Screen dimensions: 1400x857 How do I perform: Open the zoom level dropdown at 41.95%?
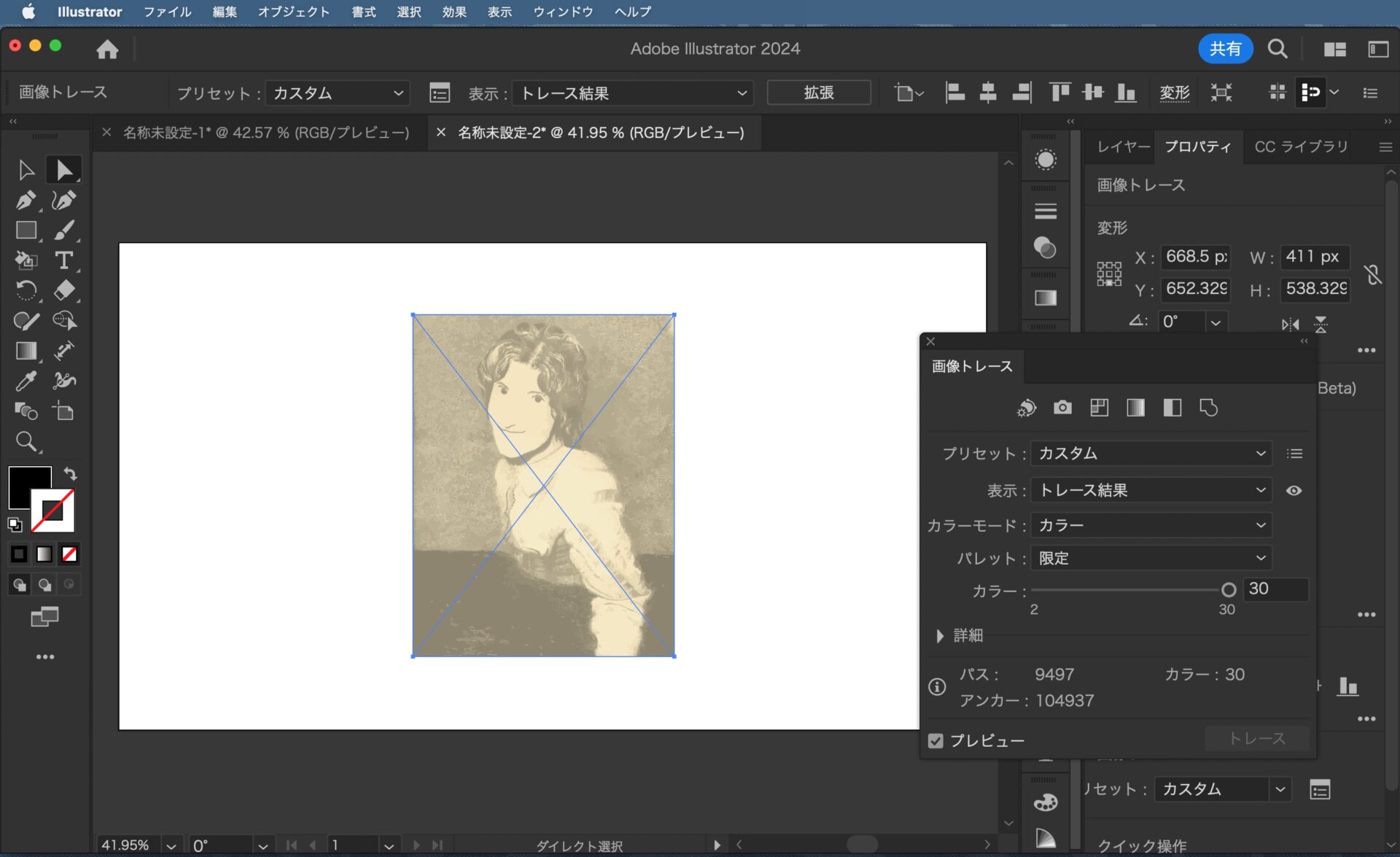point(171,846)
